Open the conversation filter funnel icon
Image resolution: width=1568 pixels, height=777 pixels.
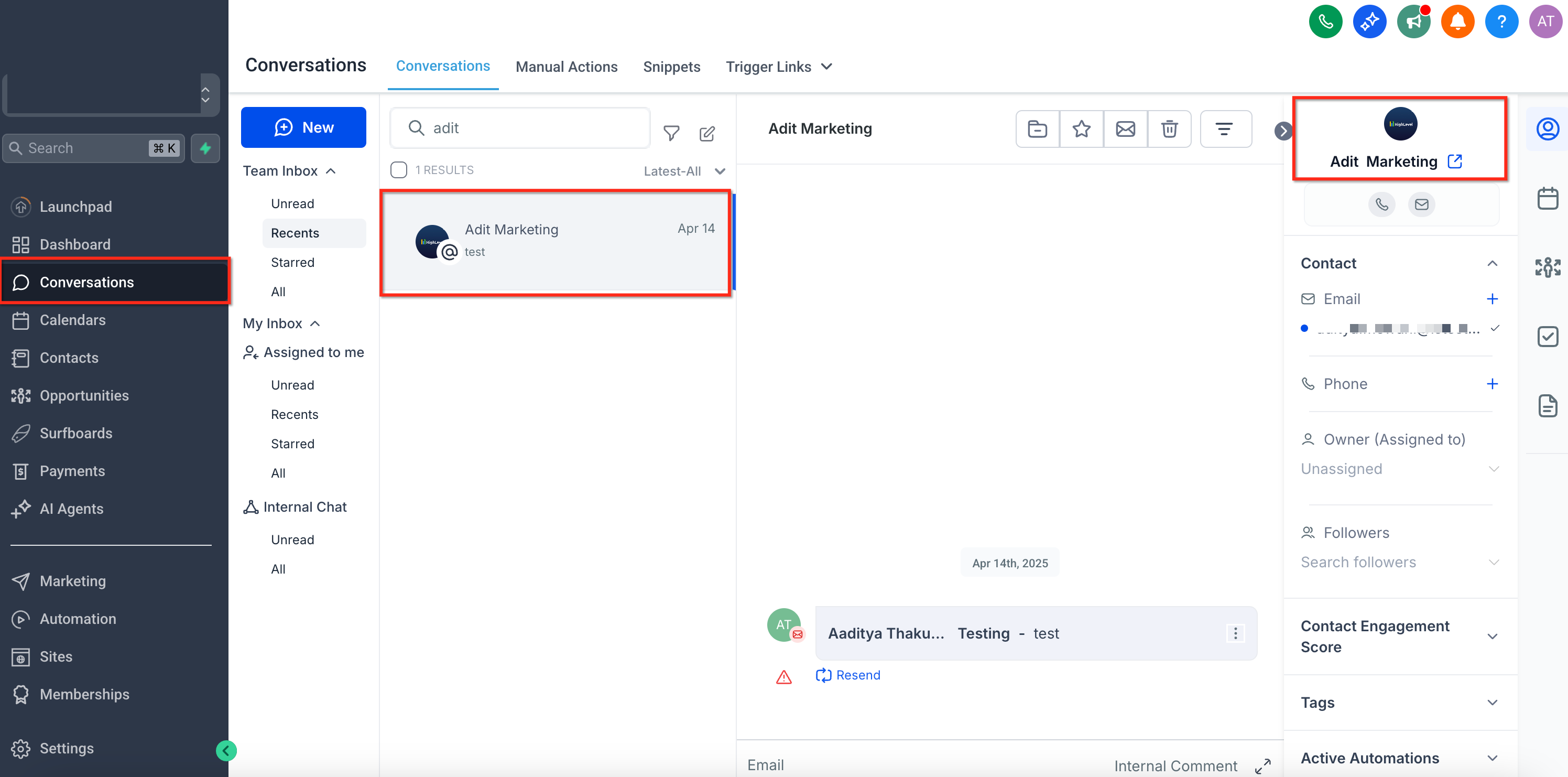pos(671,133)
